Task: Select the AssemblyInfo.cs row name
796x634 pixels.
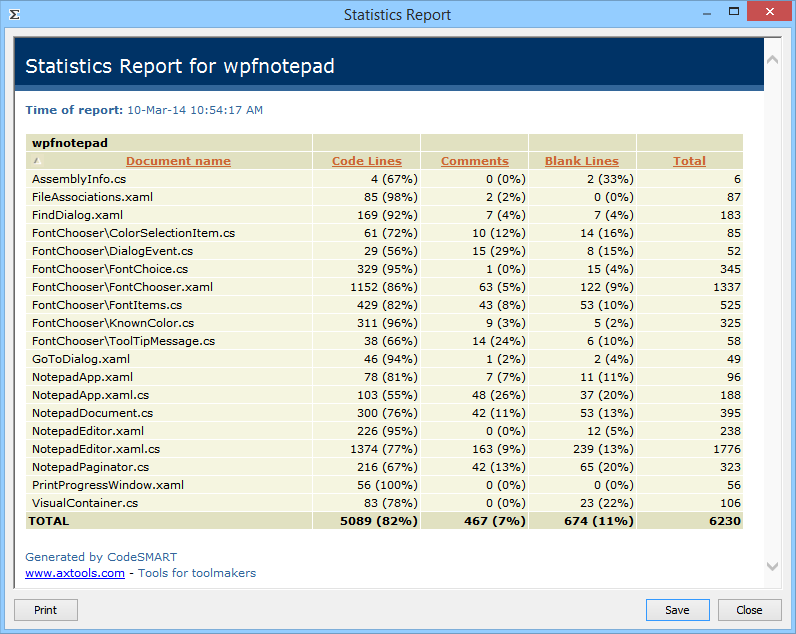Action: point(79,179)
